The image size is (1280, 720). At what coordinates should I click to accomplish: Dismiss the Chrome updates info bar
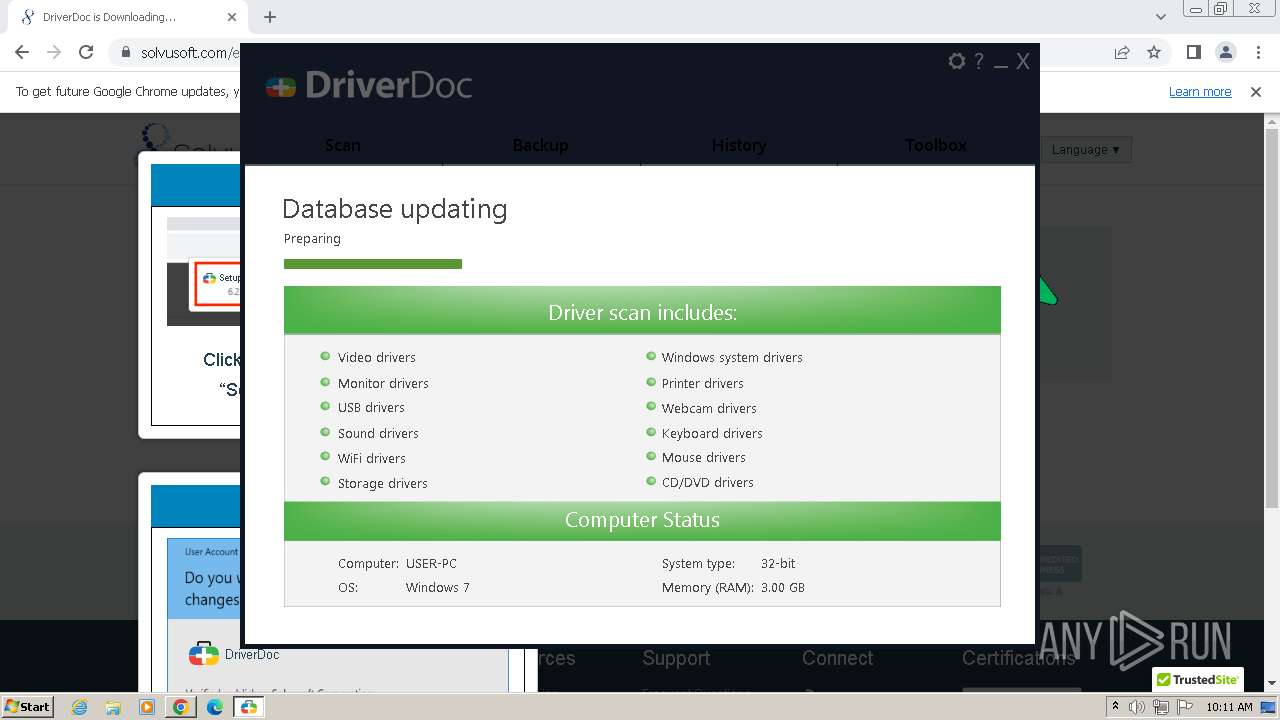(1256, 91)
